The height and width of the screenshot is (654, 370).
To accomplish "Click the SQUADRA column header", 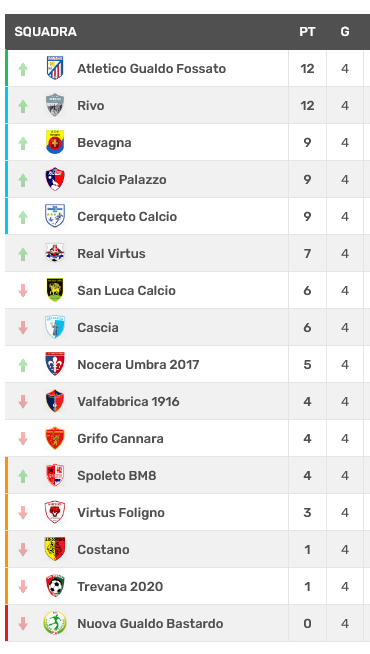I will tap(45, 32).
